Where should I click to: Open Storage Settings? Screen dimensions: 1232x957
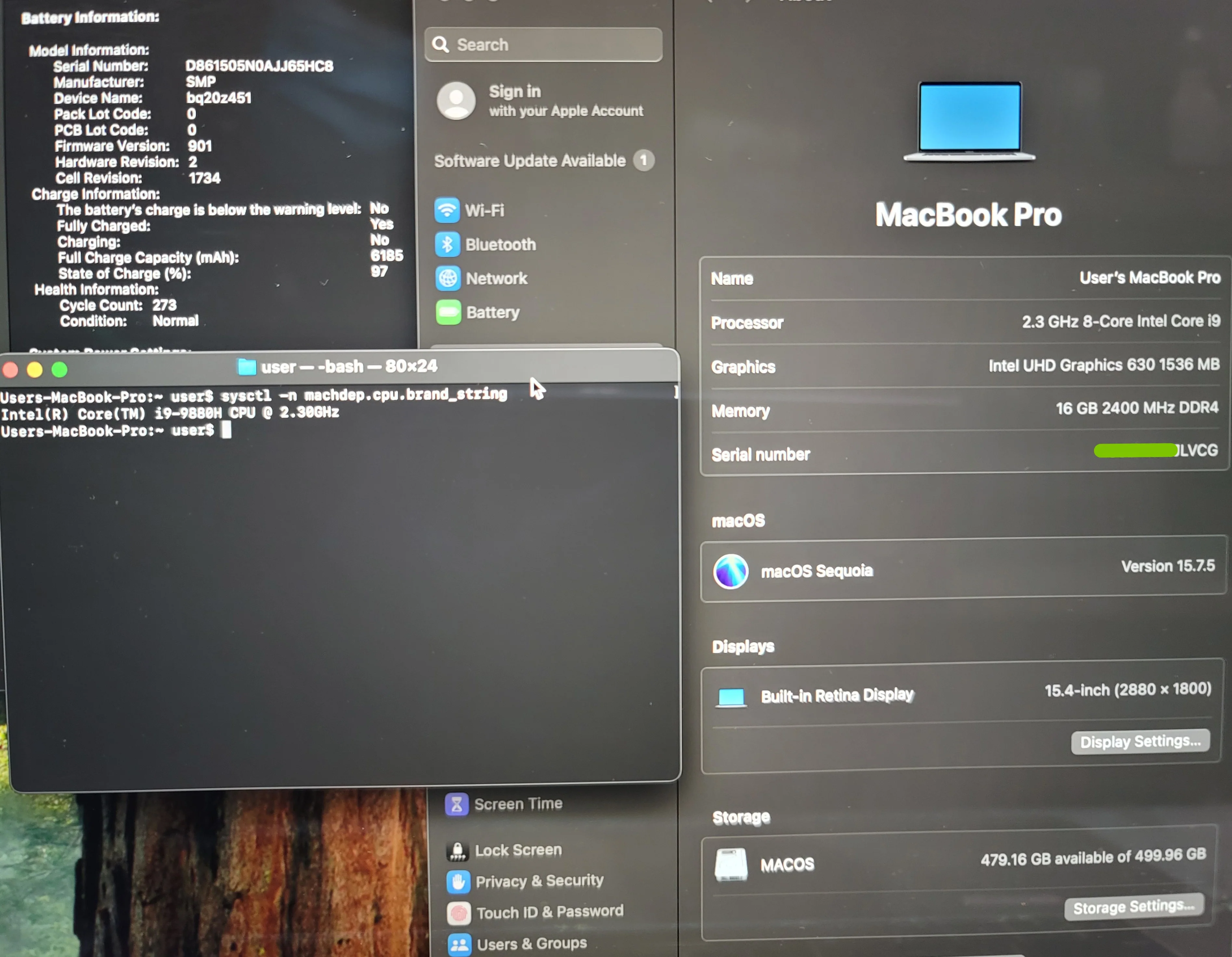coord(1134,907)
